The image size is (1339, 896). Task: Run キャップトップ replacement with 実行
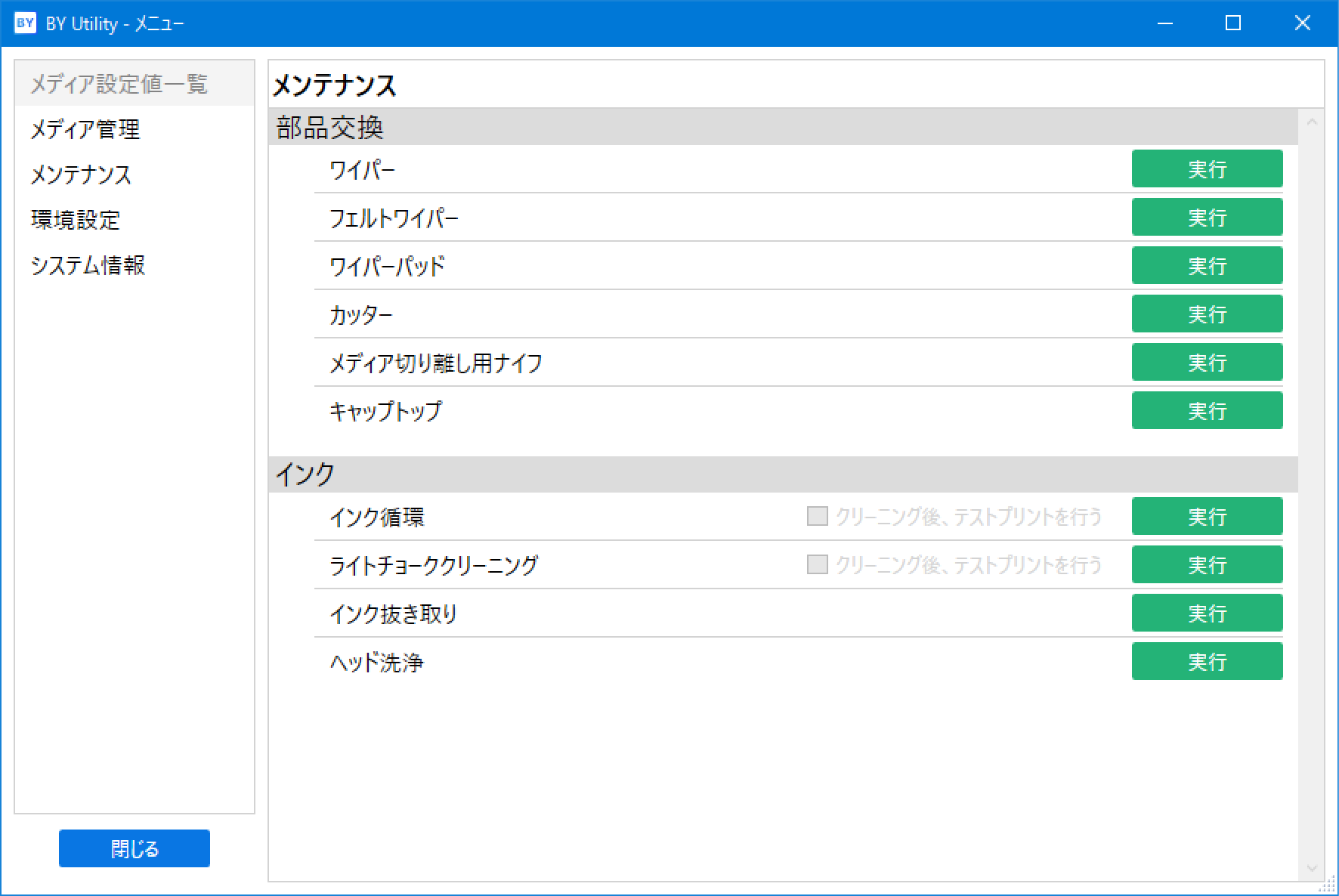pyautogui.click(x=1207, y=410)
